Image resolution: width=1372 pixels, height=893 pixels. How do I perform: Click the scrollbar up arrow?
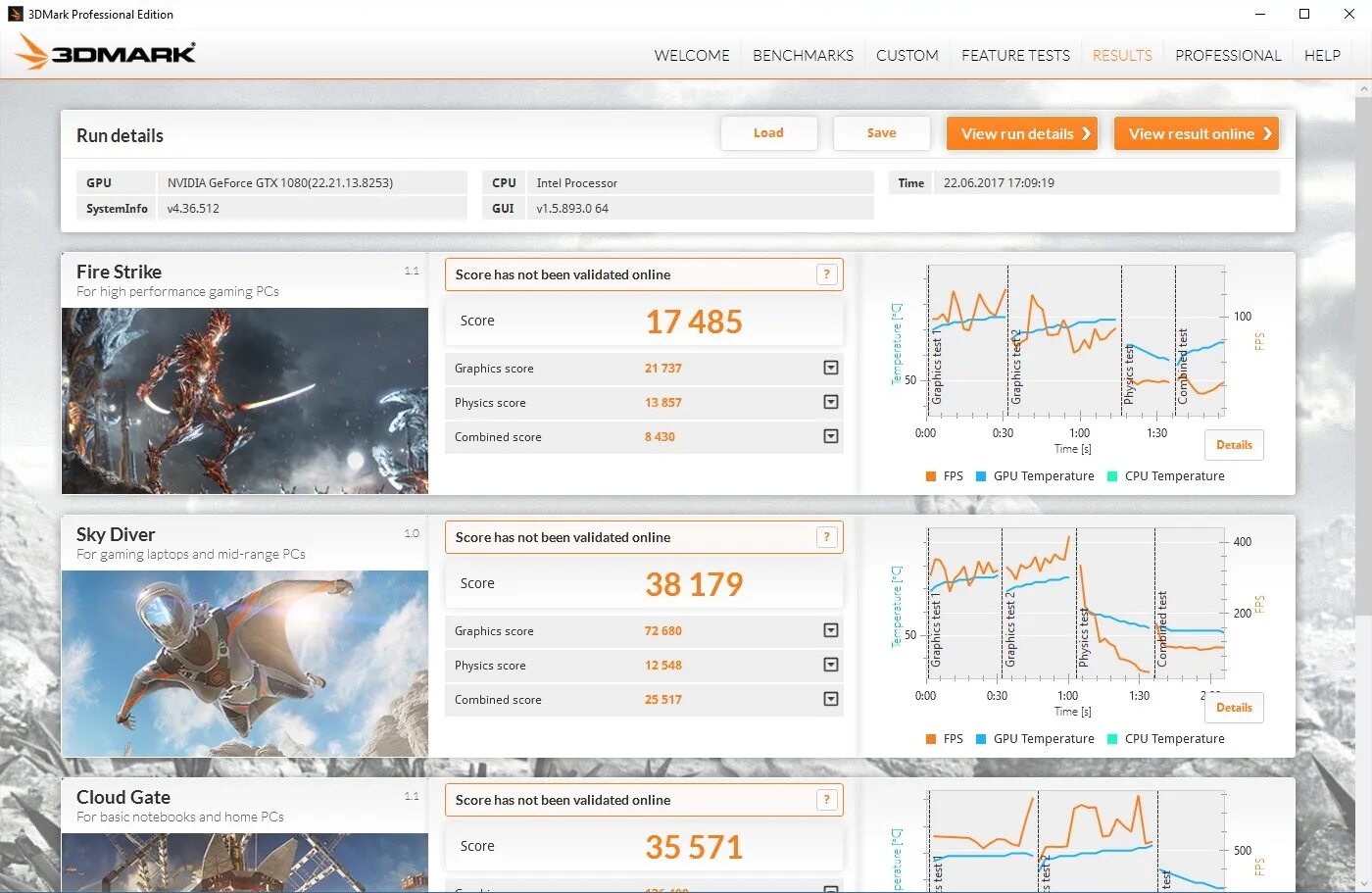[x=1363, y=89]
